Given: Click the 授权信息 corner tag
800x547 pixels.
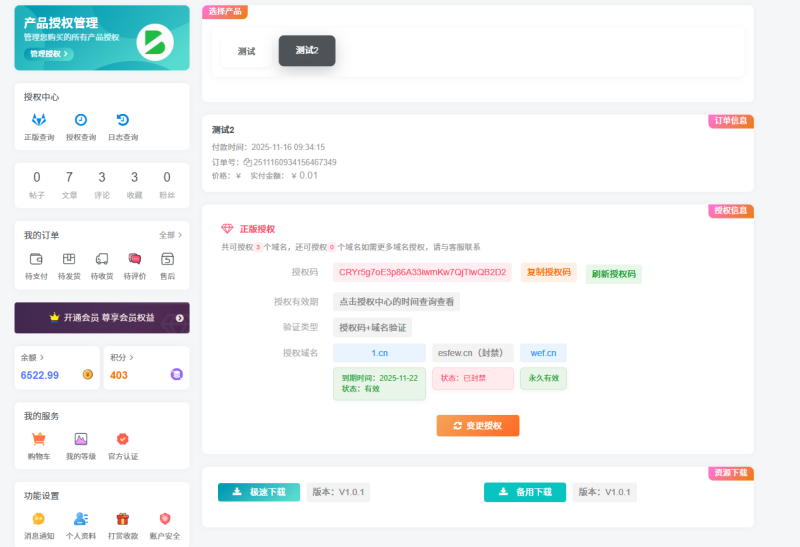Looking at the screenshot, I should [731, 211].
